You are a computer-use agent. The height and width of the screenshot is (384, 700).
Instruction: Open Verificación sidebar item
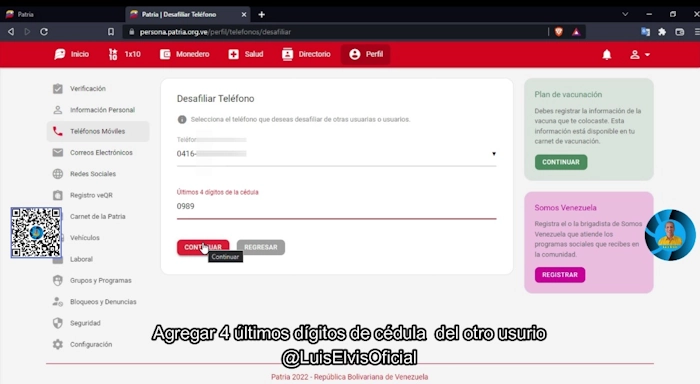[x=98, y=88]
